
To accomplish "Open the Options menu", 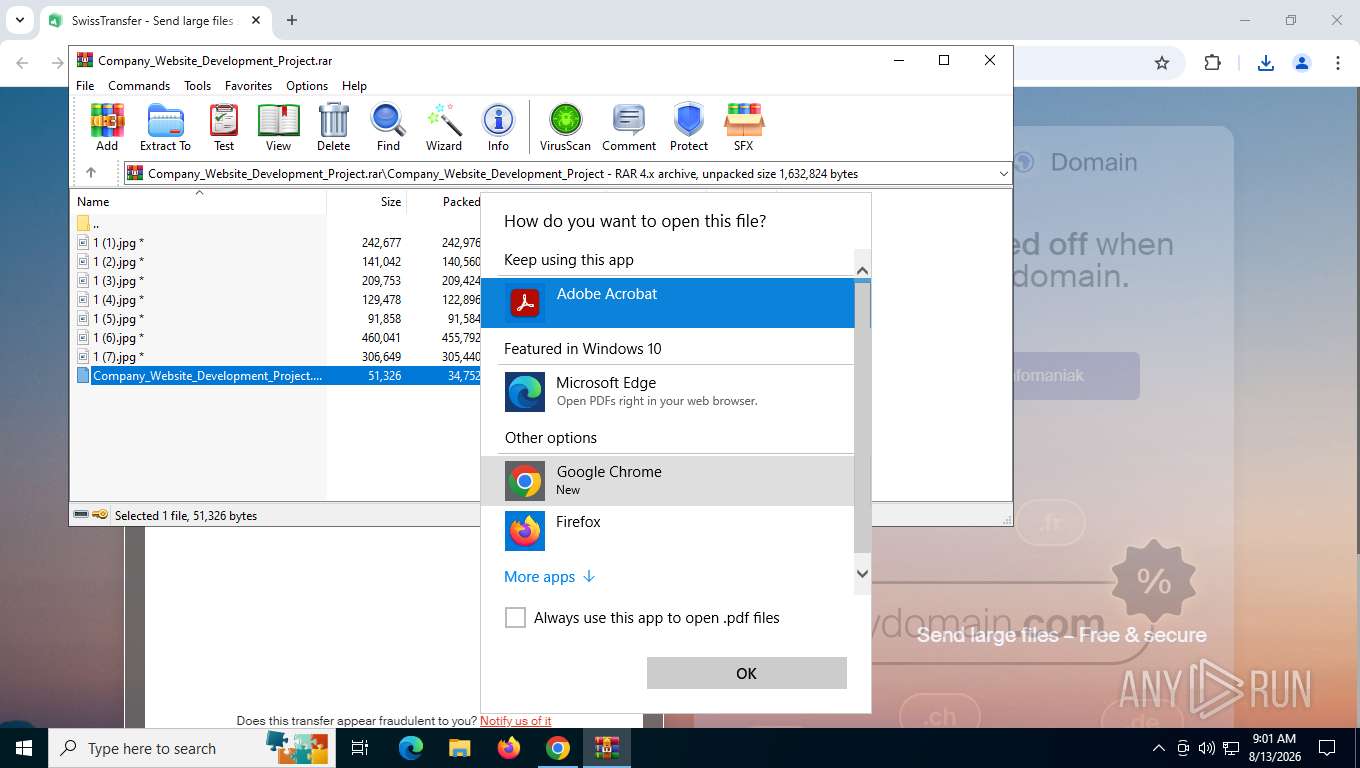I will tap(306, 86).
